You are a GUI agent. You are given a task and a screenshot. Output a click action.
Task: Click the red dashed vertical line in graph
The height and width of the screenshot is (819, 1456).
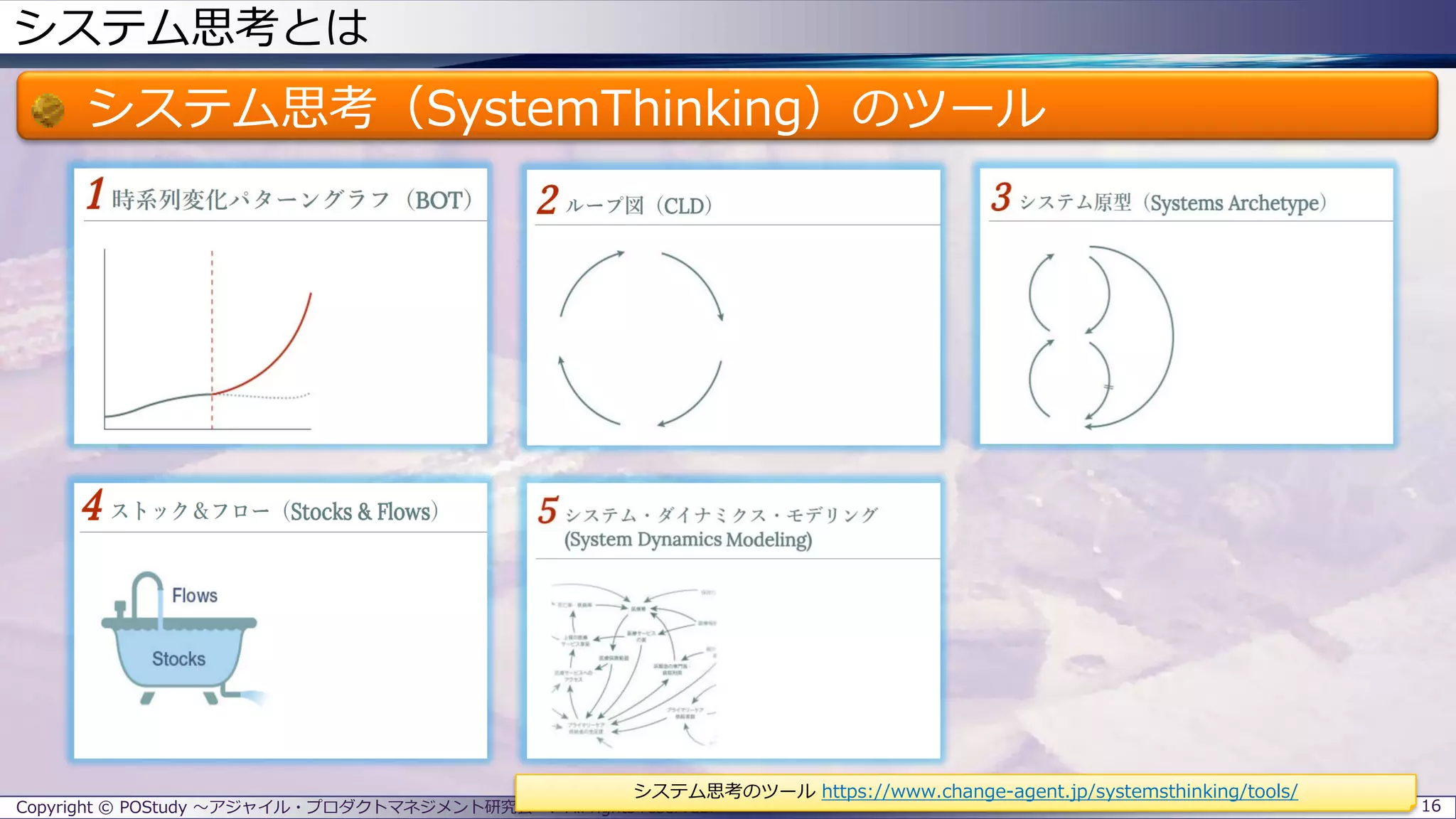[x=212, y=339]
